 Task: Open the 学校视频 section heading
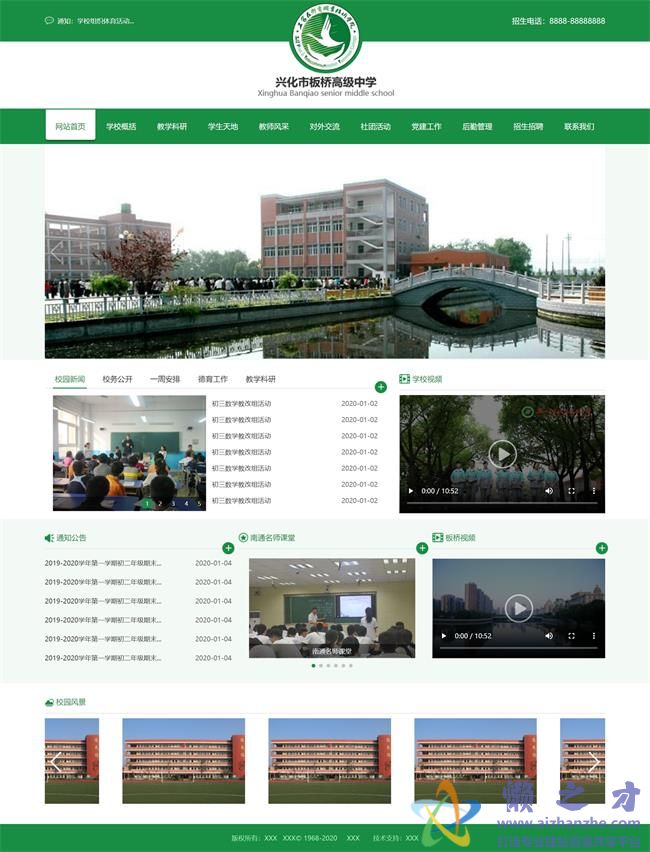click(427, 379)
